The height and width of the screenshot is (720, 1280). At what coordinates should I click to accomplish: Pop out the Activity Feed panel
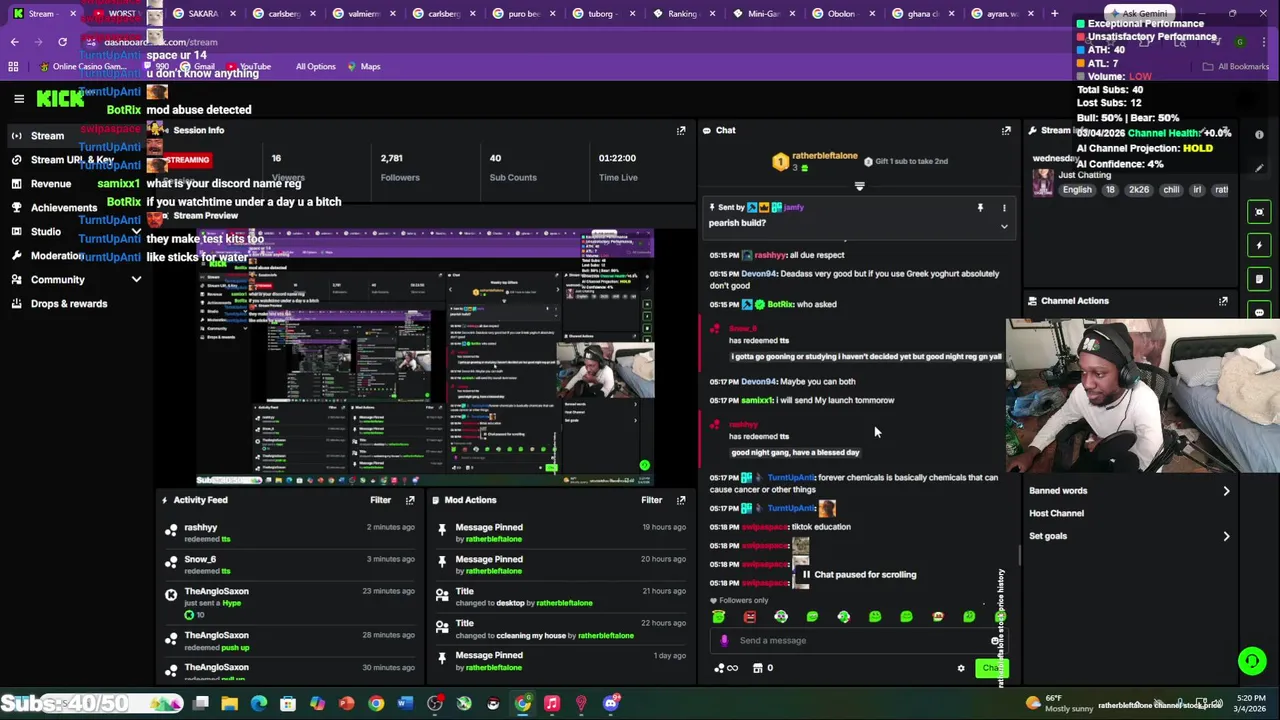(410, 500)
